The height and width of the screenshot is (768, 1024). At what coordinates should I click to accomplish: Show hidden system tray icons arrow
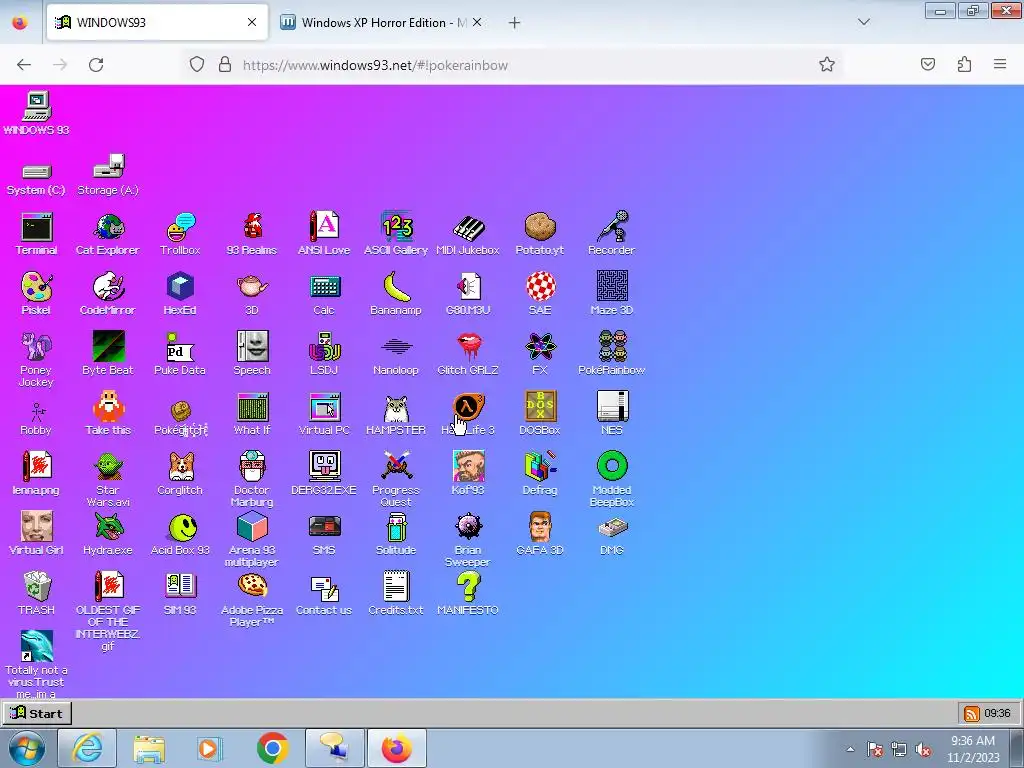pos(850,749)
